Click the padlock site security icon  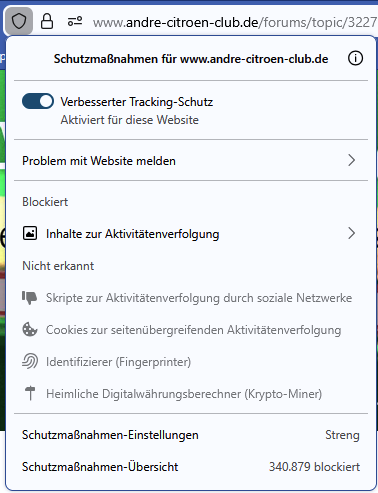pyautogui.click(x=47, y=22)
